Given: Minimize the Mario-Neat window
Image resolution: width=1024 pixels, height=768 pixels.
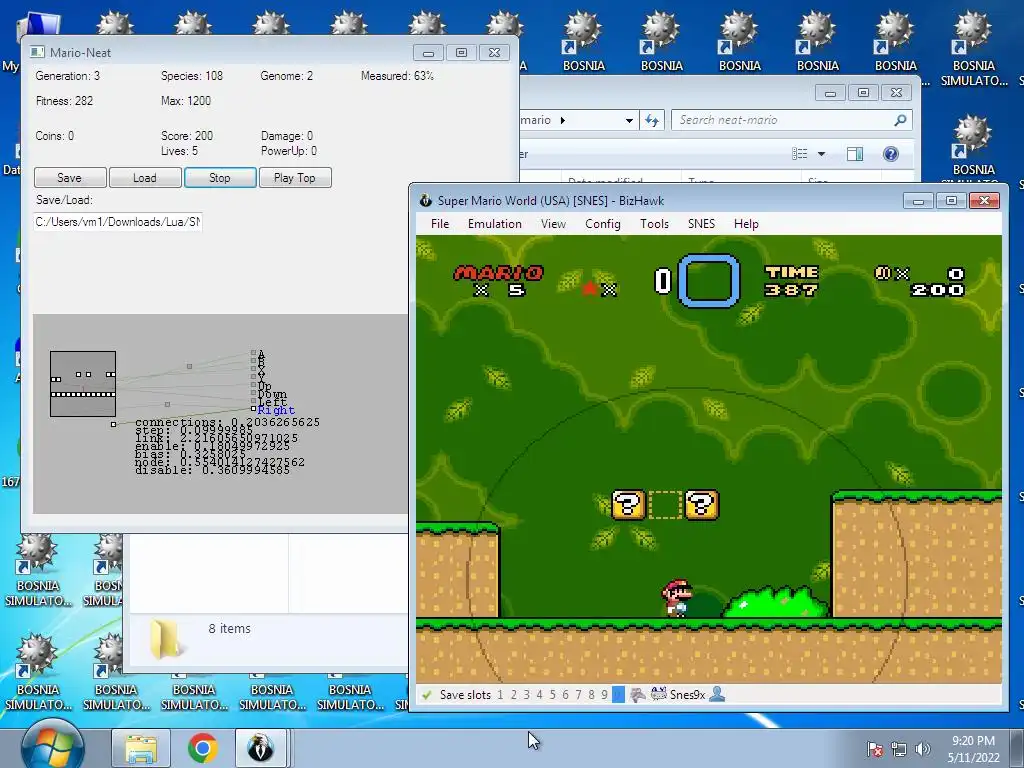Looking at the screenshot, I should tap(428, 53).
